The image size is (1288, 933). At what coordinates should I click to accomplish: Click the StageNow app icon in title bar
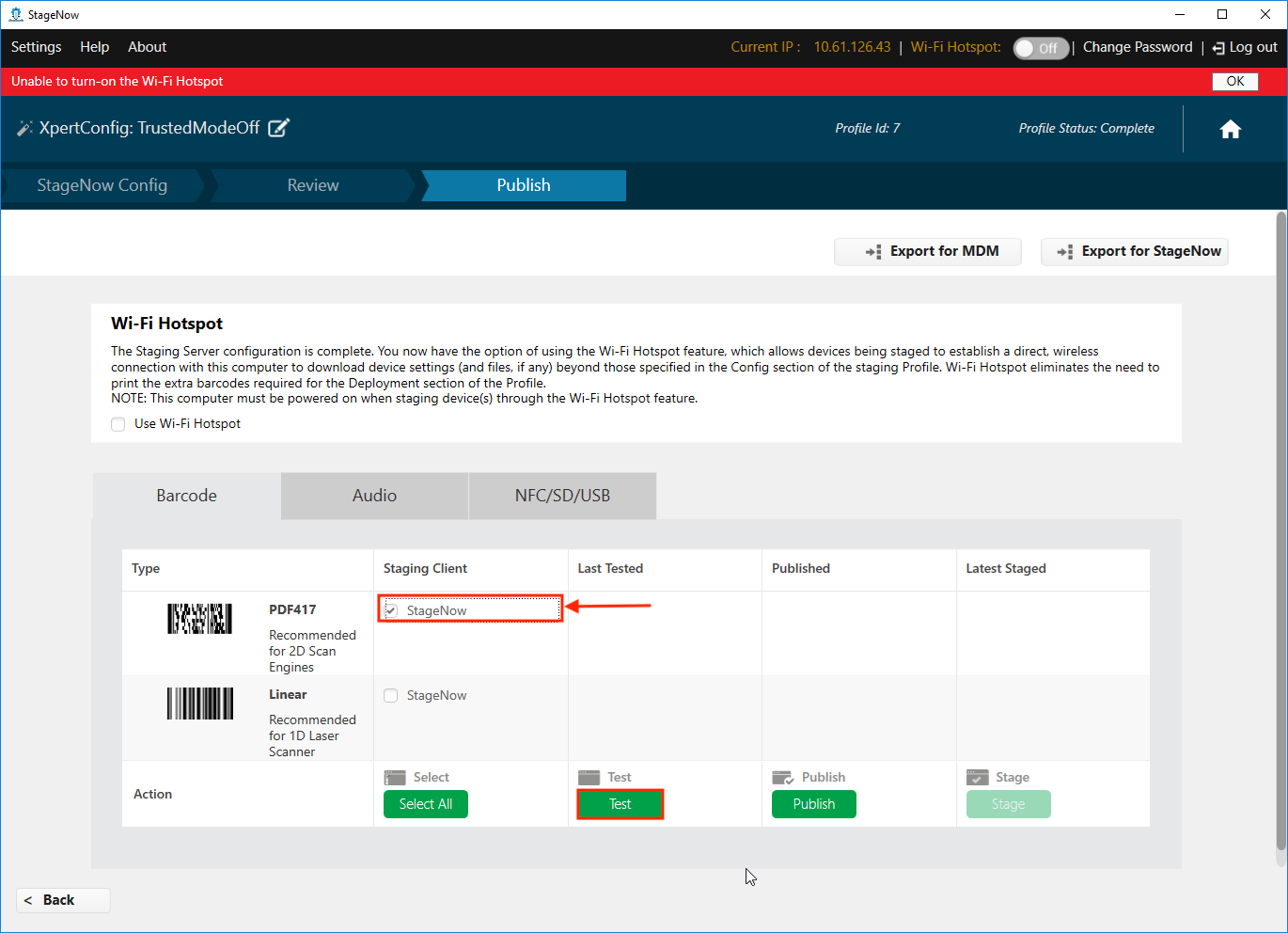click(x=15, y=14)
